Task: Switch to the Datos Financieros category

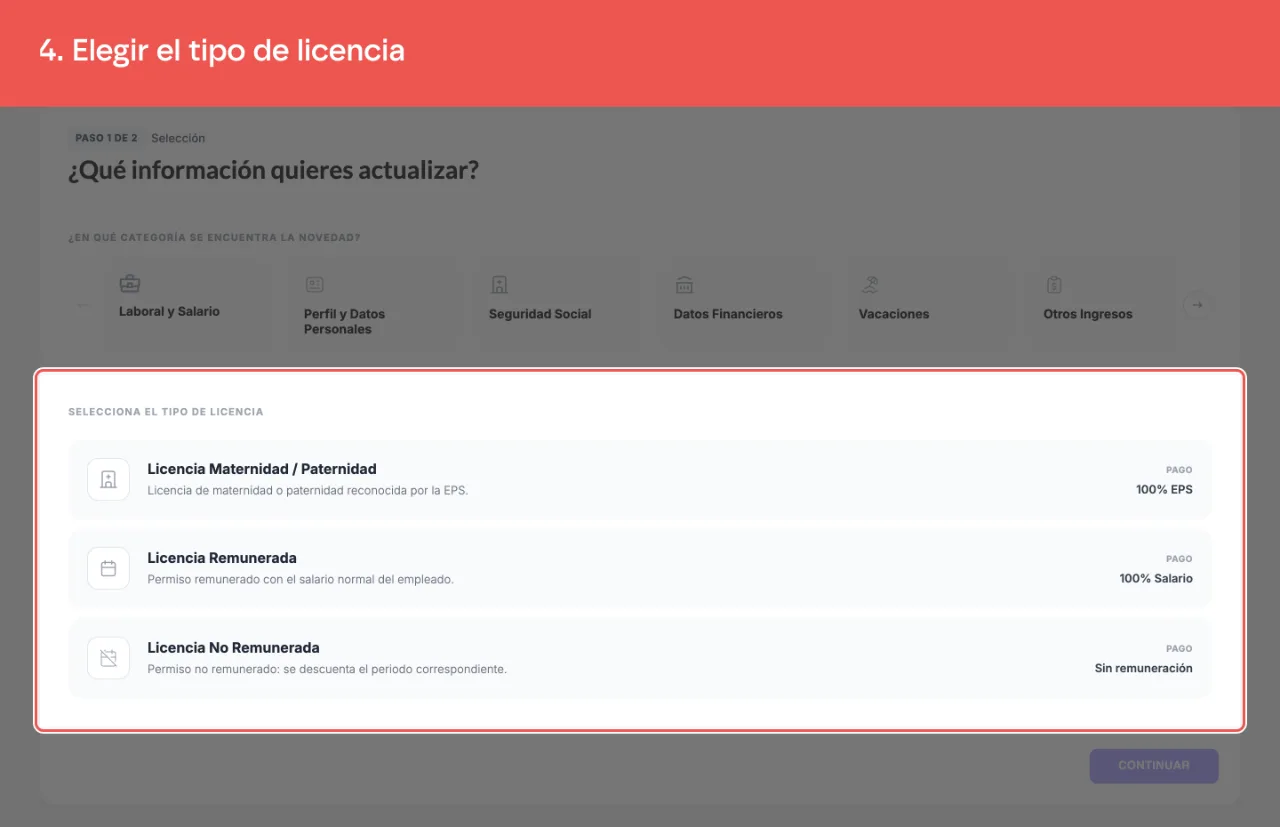Action: (x=742, y=305)
